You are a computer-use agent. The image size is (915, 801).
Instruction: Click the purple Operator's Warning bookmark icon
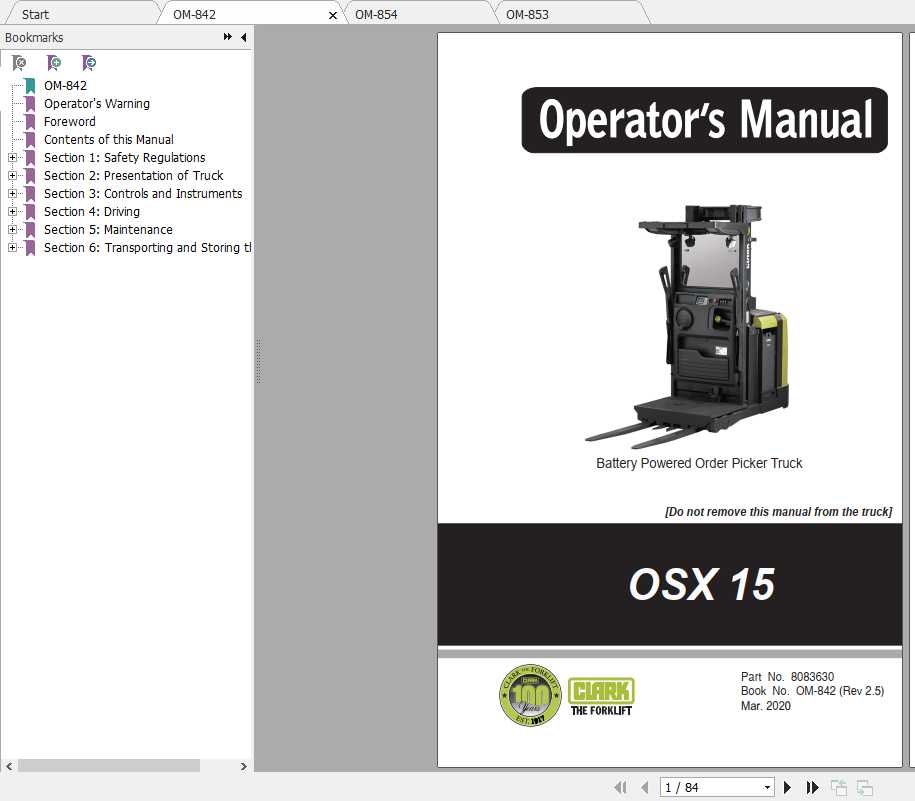click(x=30, y=104)
